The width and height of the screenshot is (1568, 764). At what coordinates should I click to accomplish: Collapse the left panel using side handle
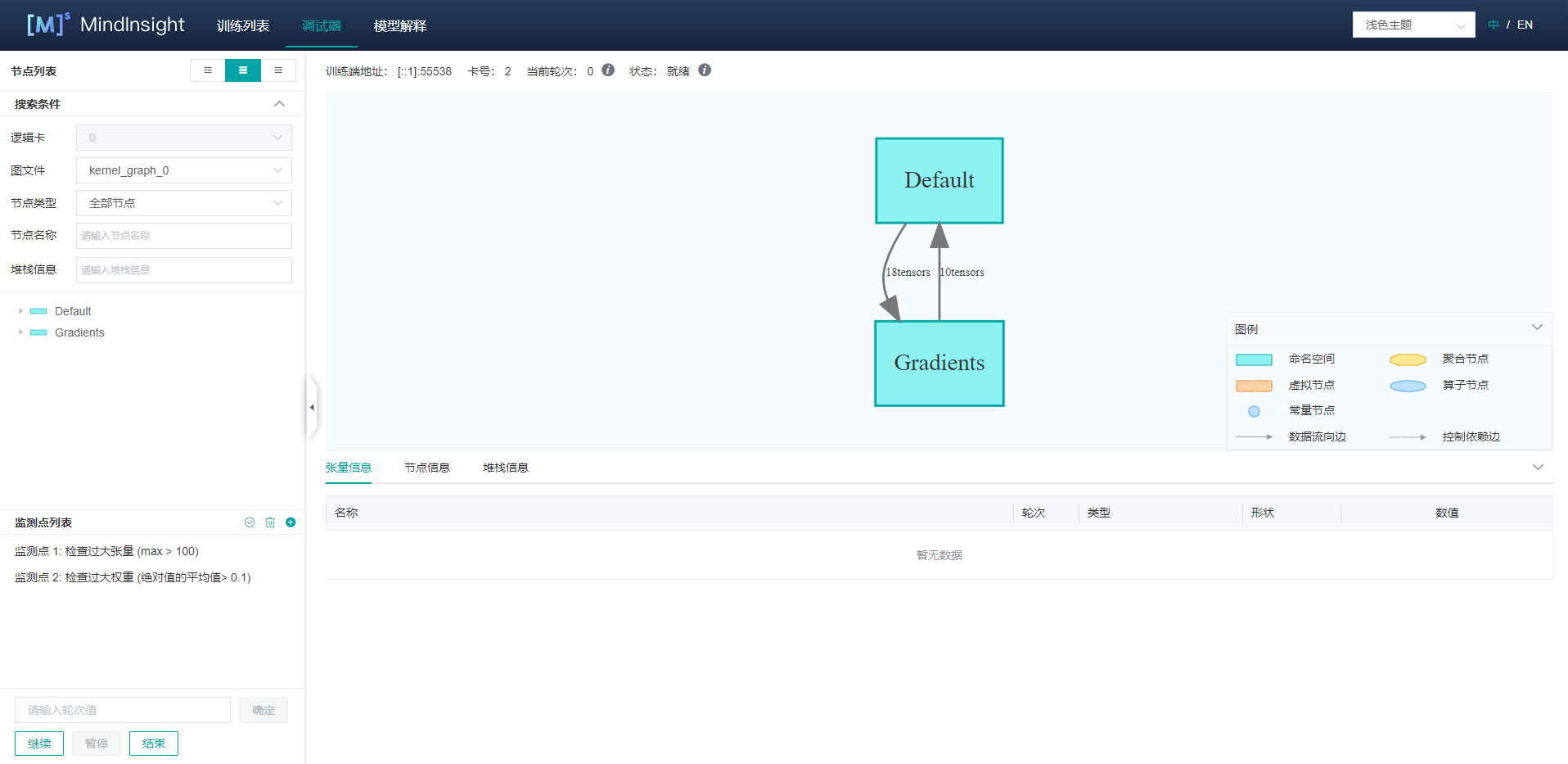pos(312,407)
